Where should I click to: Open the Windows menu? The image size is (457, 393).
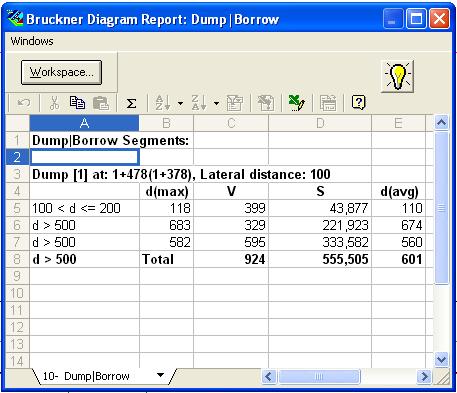tap(32, 41)
